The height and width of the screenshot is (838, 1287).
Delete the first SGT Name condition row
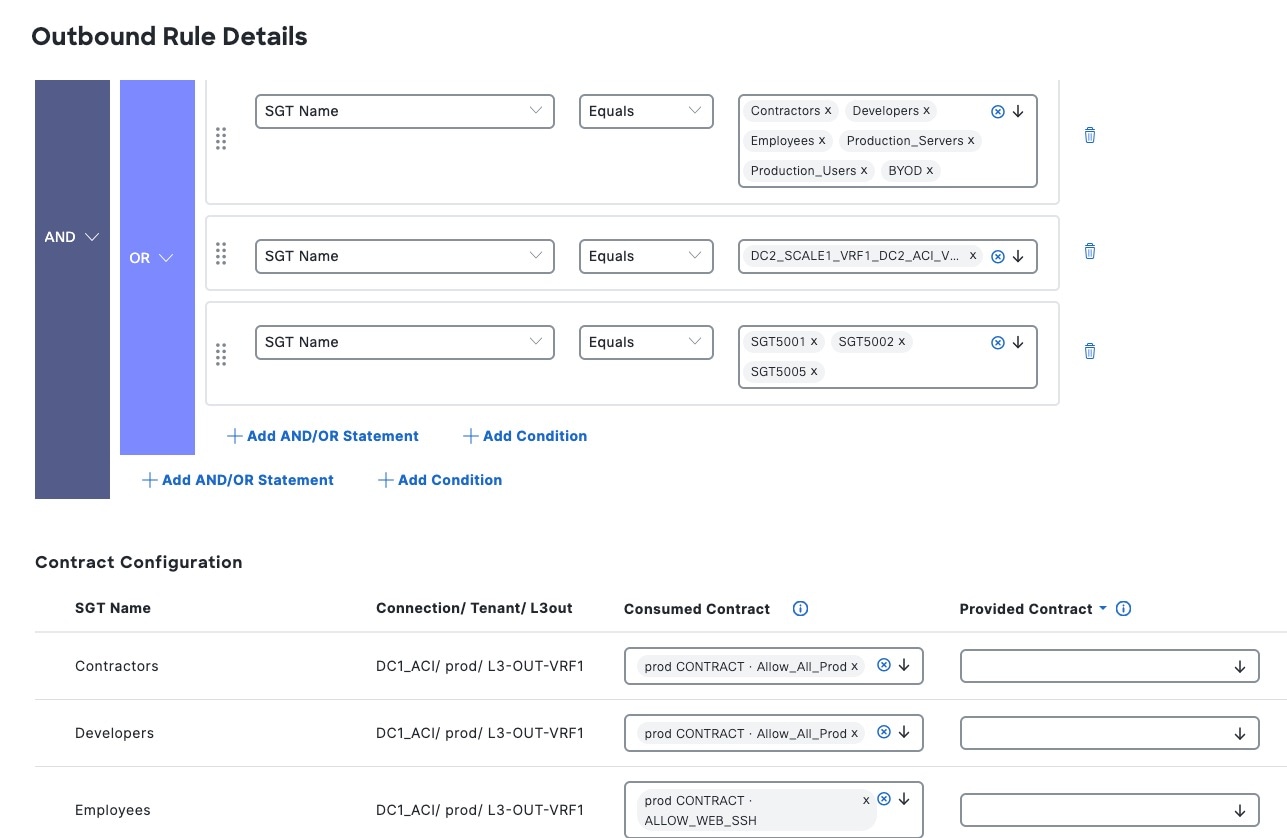(1090, 135)
